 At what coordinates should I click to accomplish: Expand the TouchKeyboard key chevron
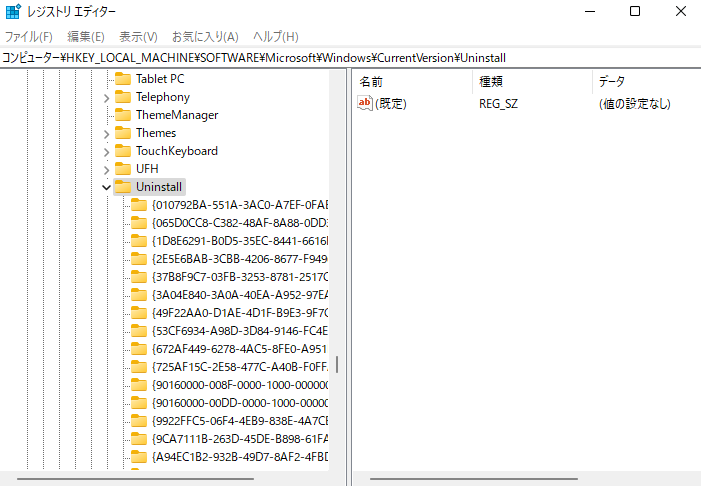pos(106,152)
